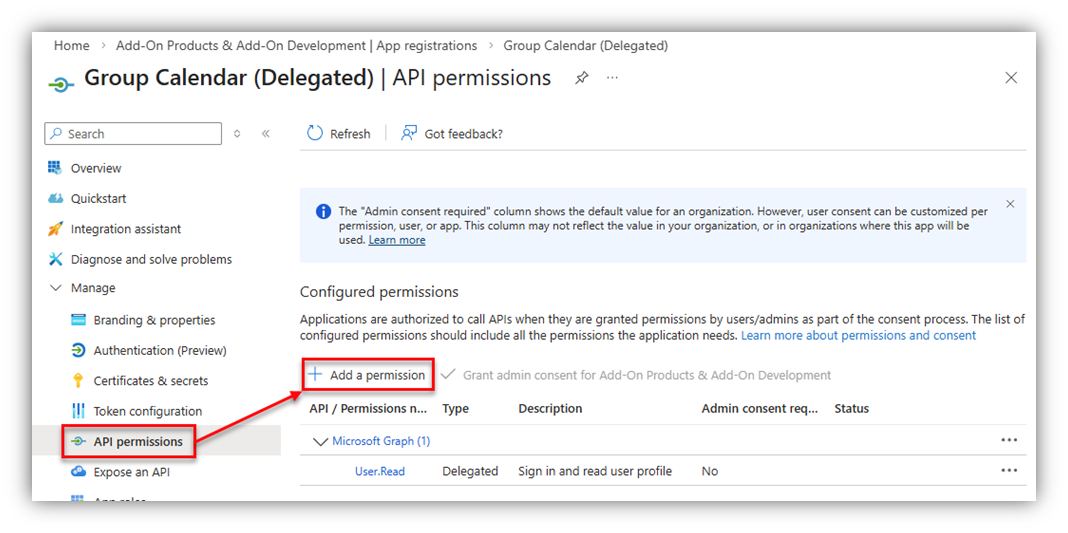Open the ellipsis menu beside the page title
The width and height of the screenshot is (1068, 533).
612,78
